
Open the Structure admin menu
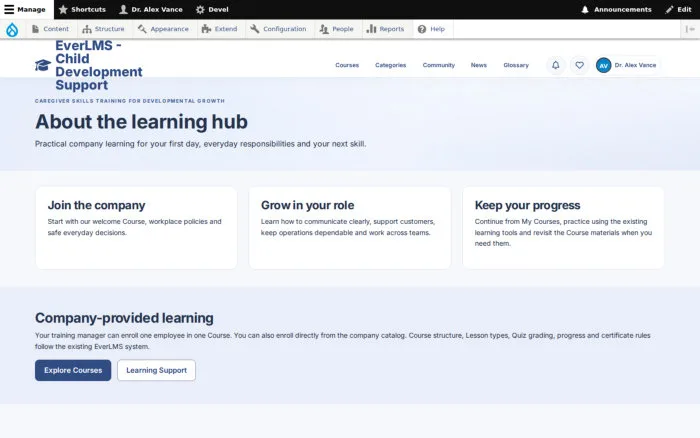pyautogui.click(x=104, y=29)
